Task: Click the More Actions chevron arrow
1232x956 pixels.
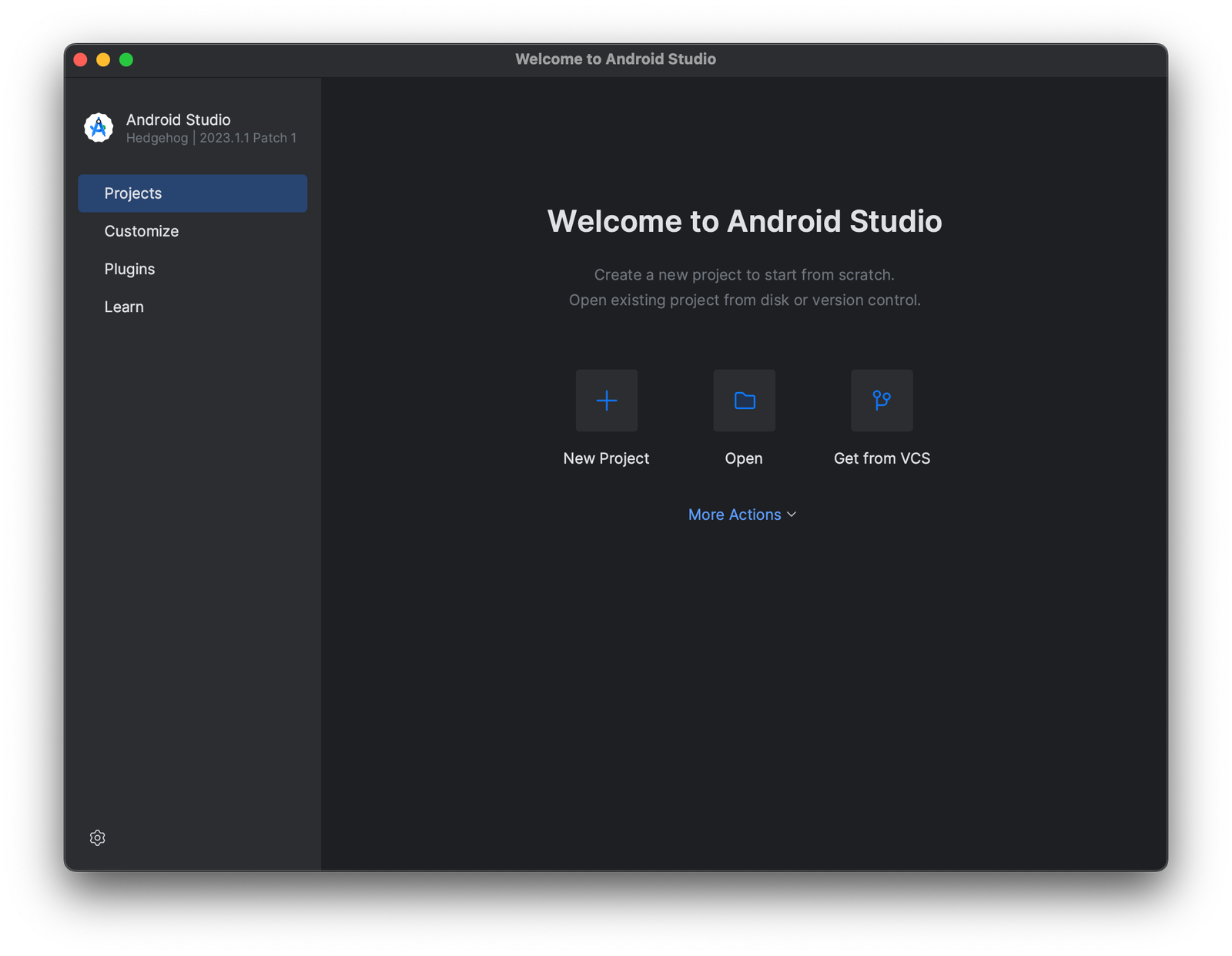Action: [792, 515]
